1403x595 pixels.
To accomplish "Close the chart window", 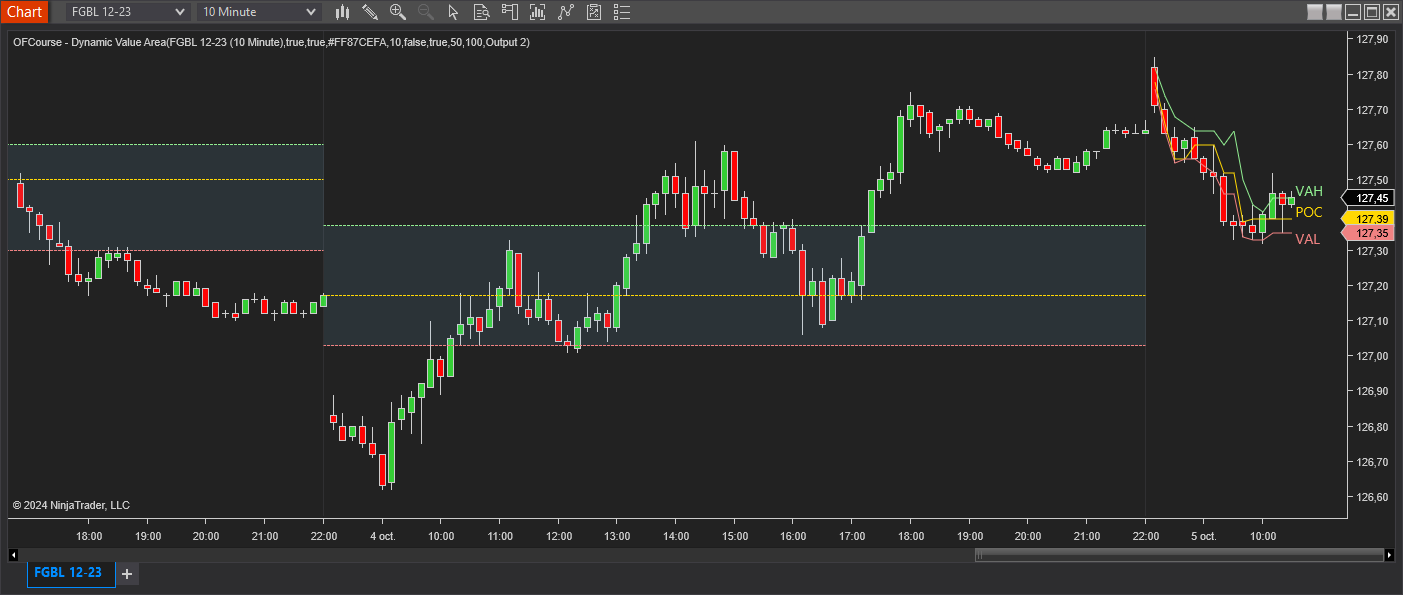I will [1390, 12].
